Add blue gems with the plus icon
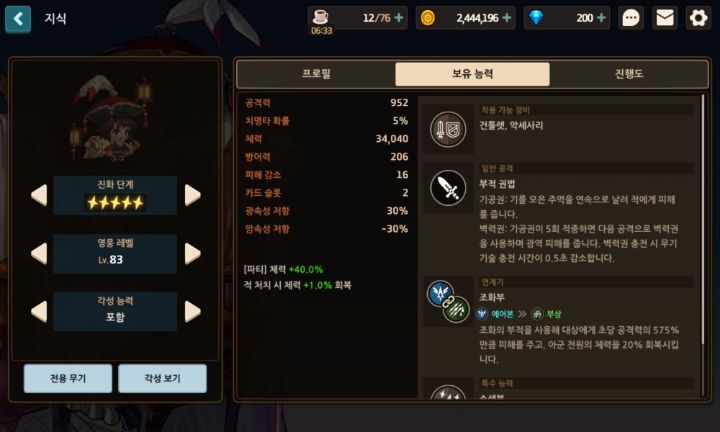This screenshot has width=720, height=432. pos(601,18)
